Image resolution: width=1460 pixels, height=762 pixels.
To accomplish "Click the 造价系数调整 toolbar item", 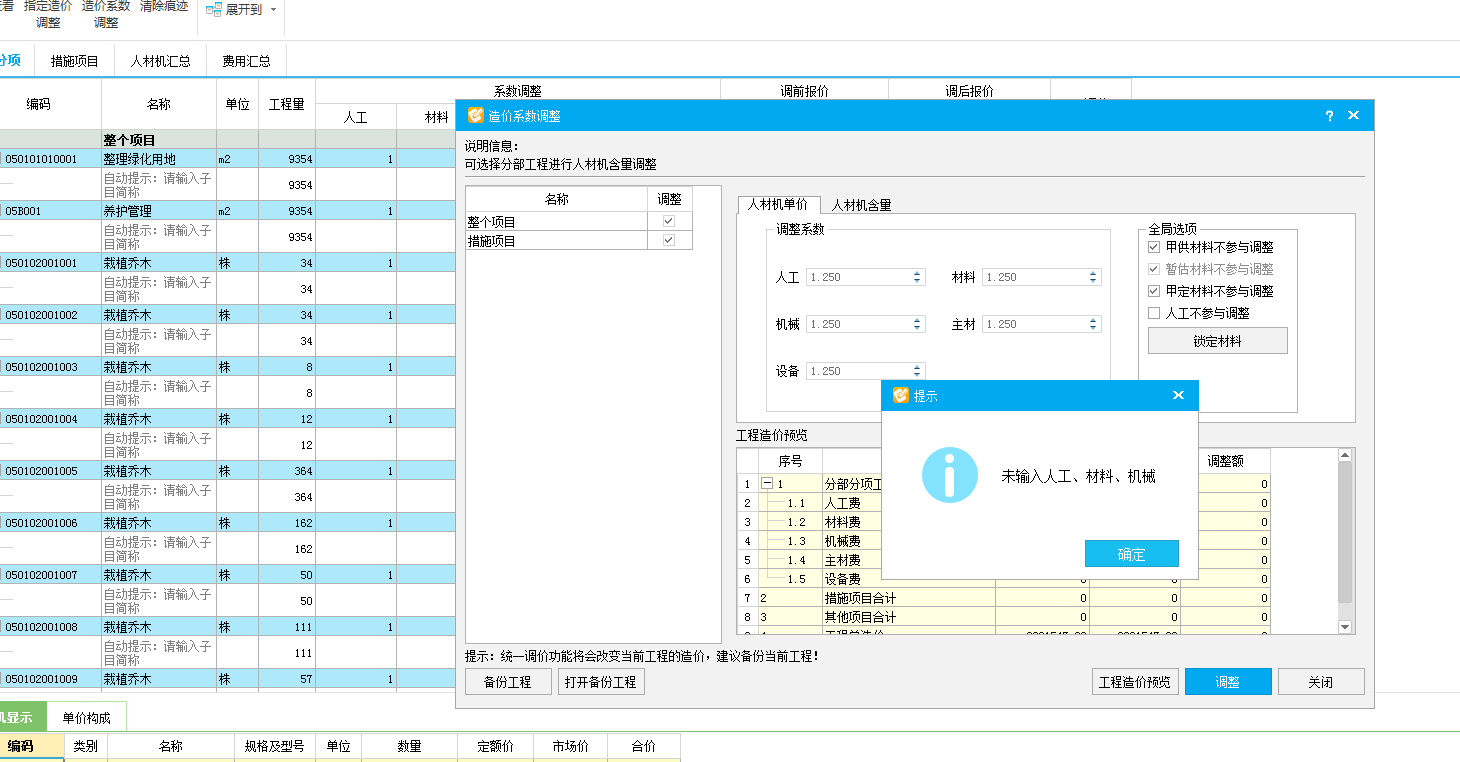I will coord(106,13).
